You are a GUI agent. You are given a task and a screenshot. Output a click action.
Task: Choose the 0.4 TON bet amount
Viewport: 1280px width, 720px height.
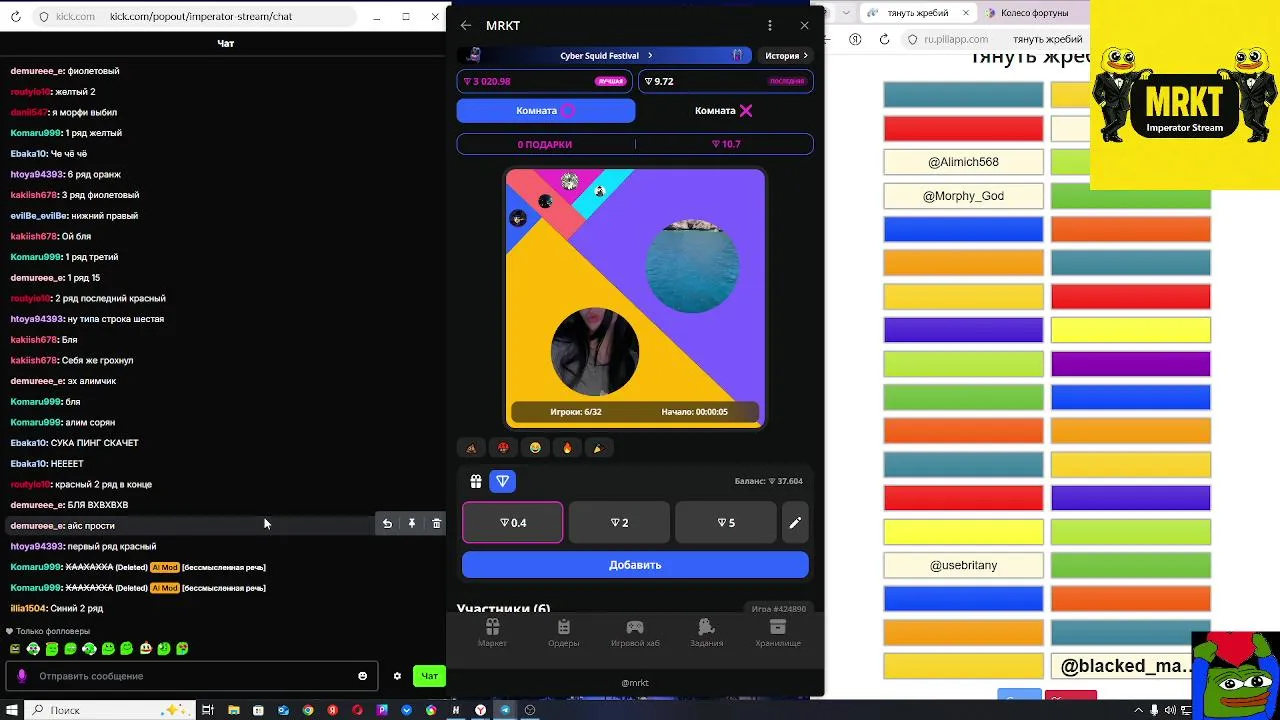(513, 523)
